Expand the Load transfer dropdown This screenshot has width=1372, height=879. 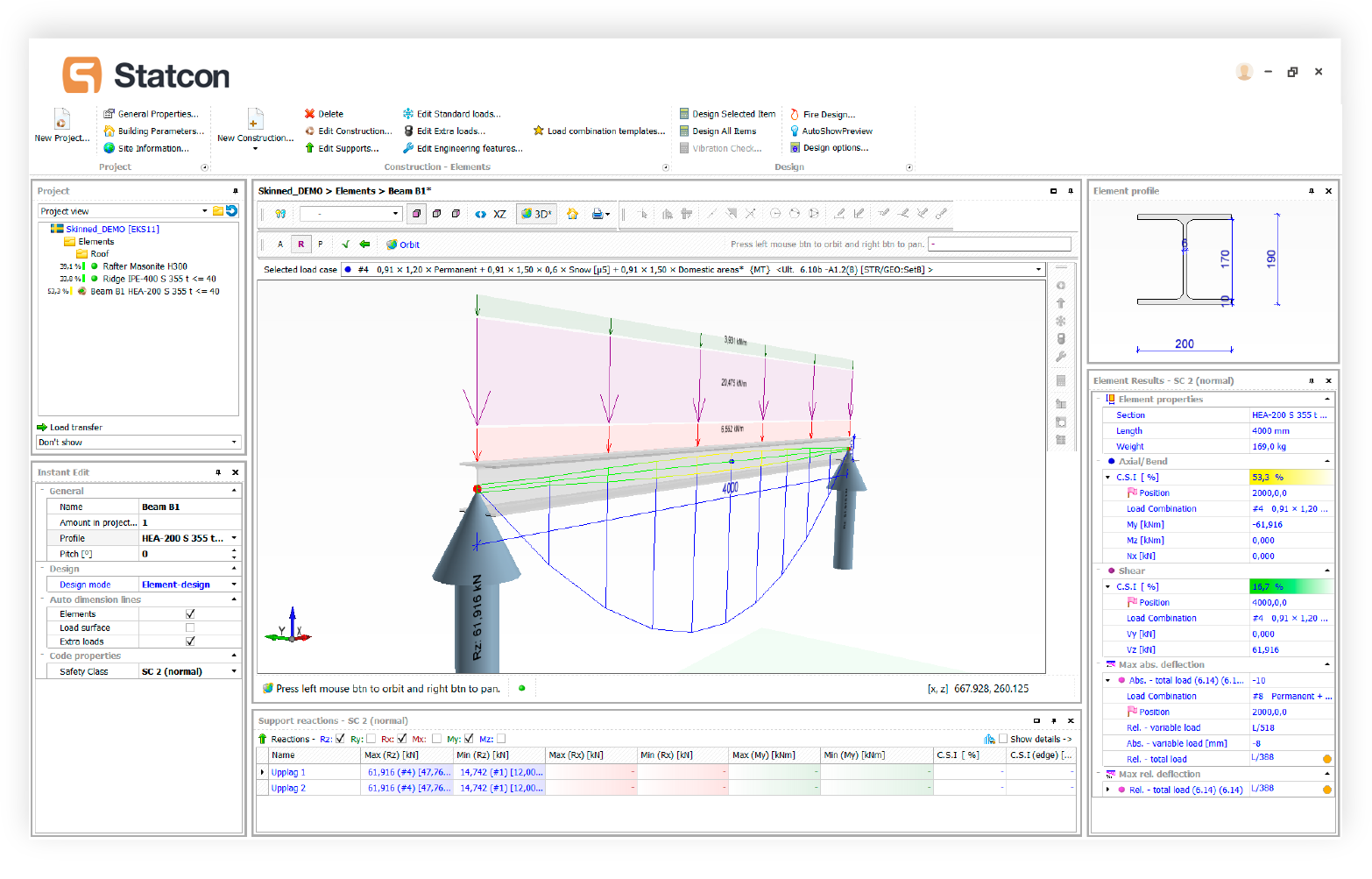point(234,443)
